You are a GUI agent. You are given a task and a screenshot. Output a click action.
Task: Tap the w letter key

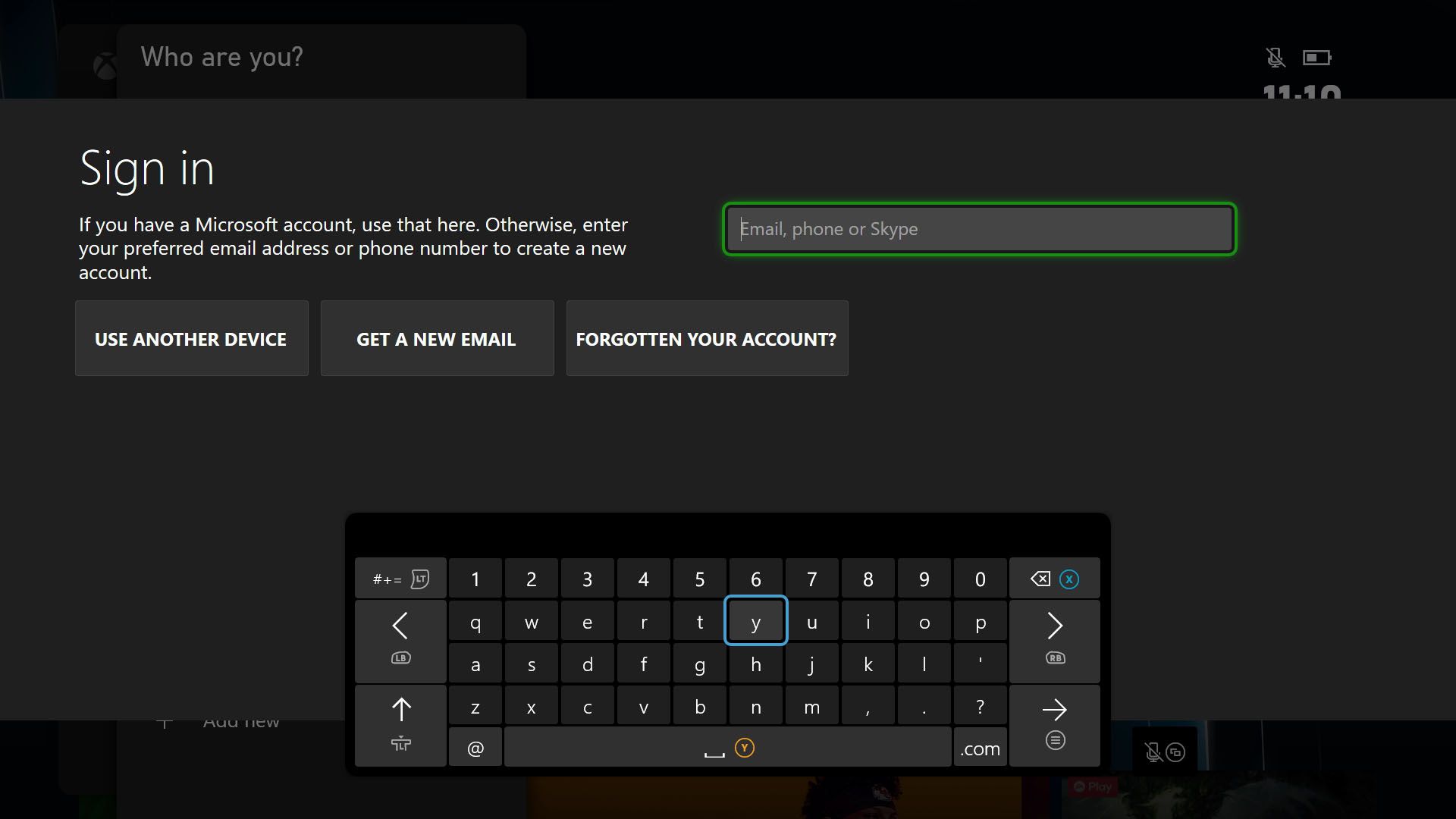point(532,622)
